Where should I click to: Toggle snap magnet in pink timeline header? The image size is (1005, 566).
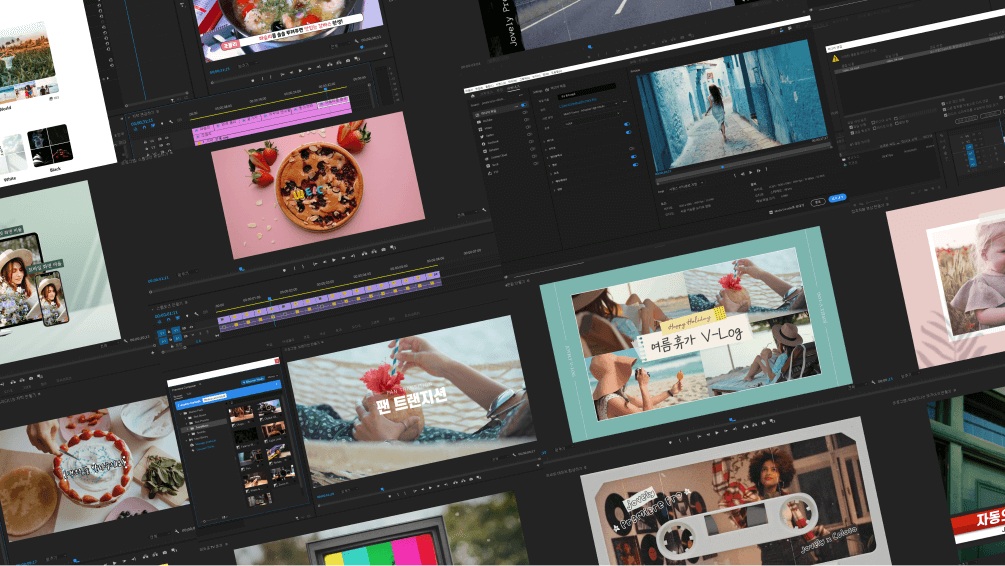click(x=144, y=127)
